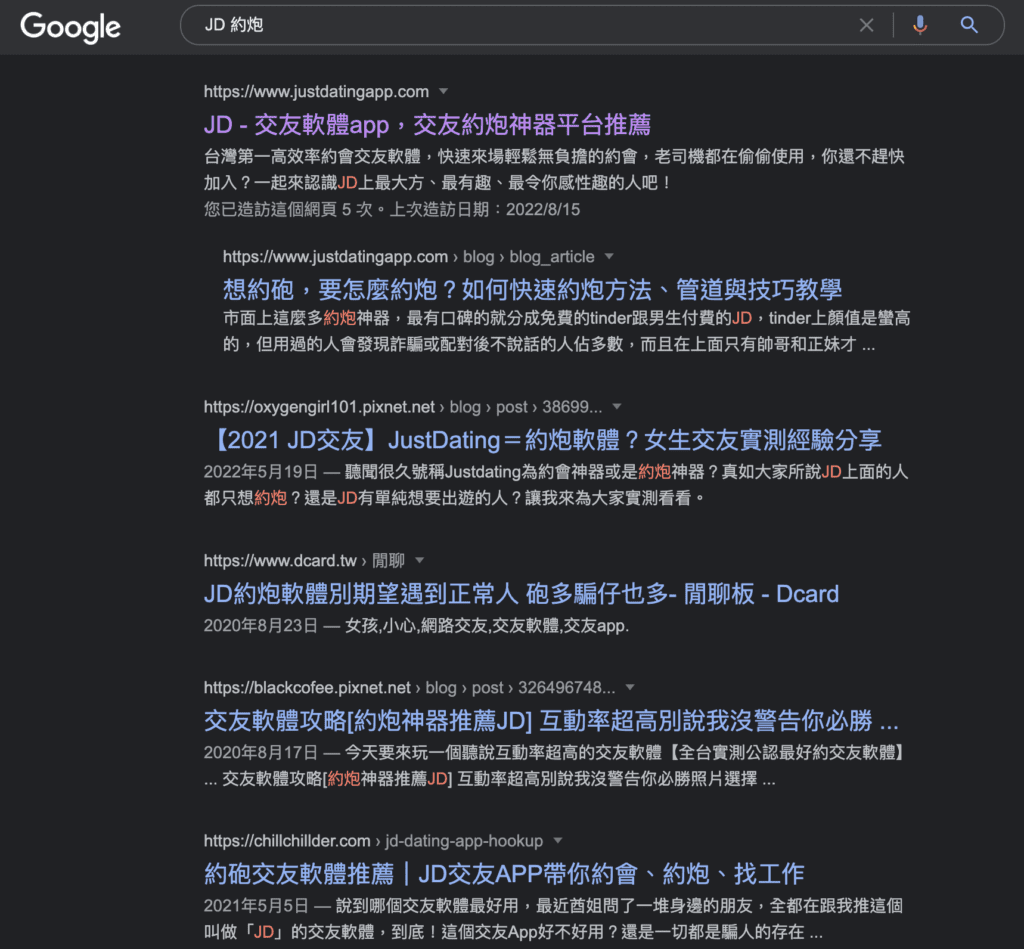Click into the search input field
Image resolution: width=1024 pixels, height=949 pixels.
click(x=520, y=26)
